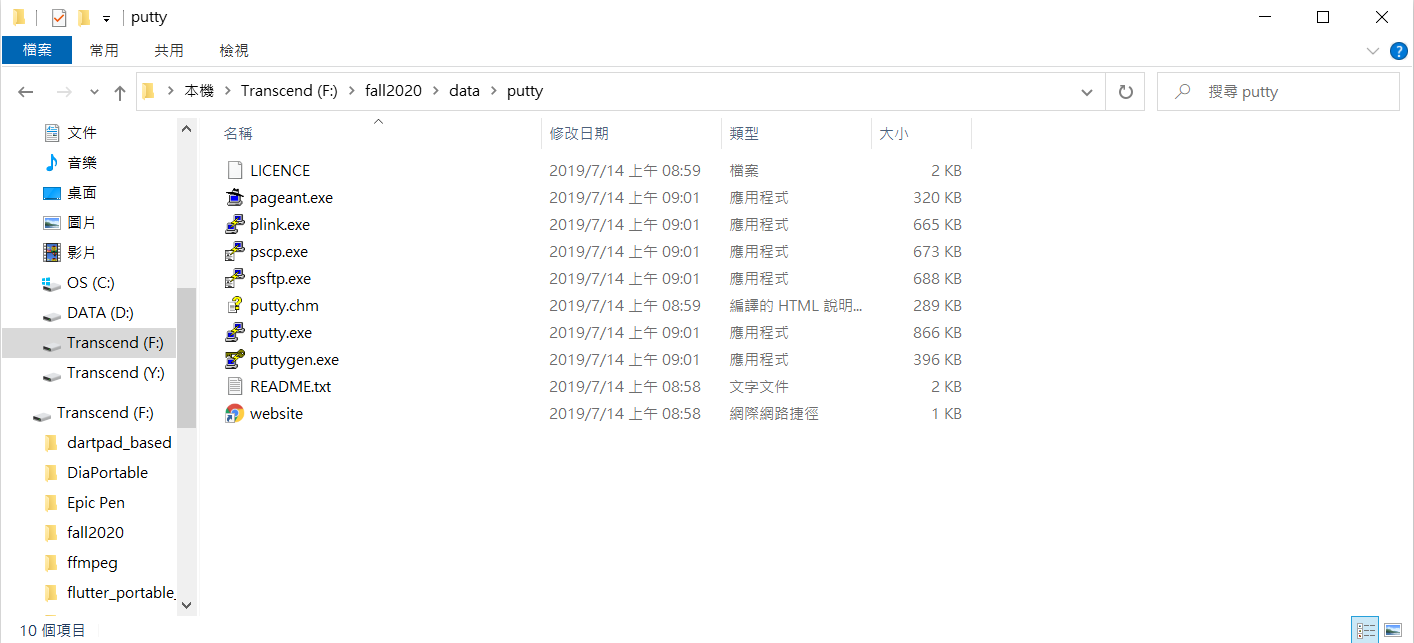Click the putty.exe application icon
Image resolution: width=1414 pixels, height=643 pixels.
(235, 333)
